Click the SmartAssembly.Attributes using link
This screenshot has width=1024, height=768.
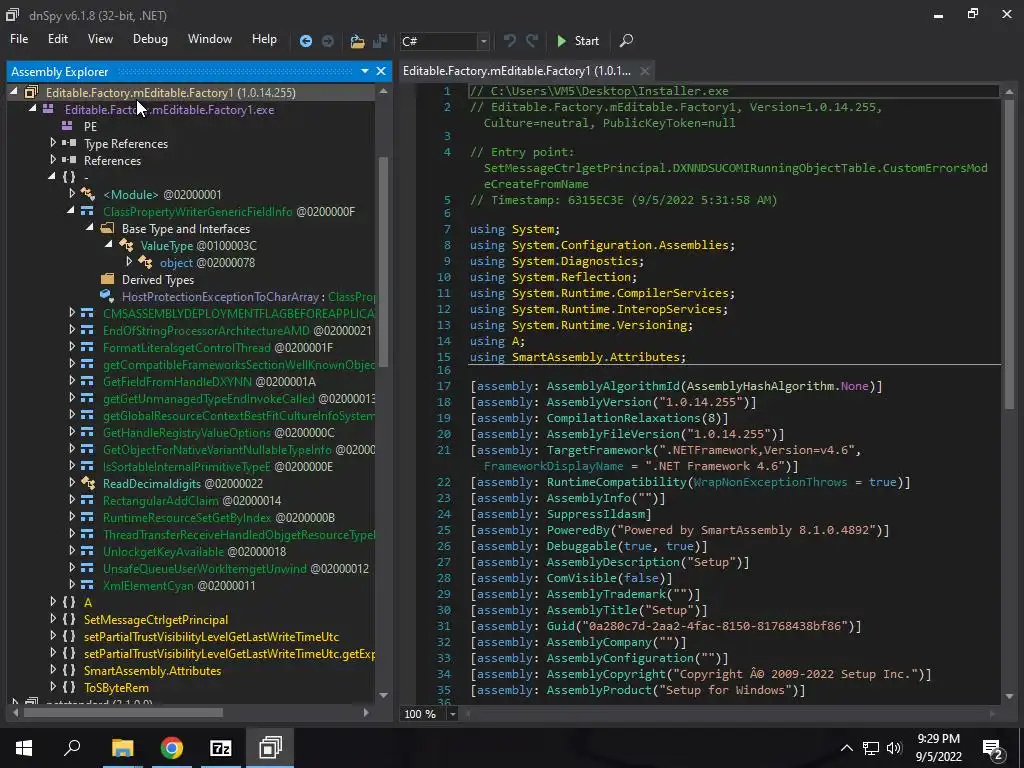pos(598,357)
